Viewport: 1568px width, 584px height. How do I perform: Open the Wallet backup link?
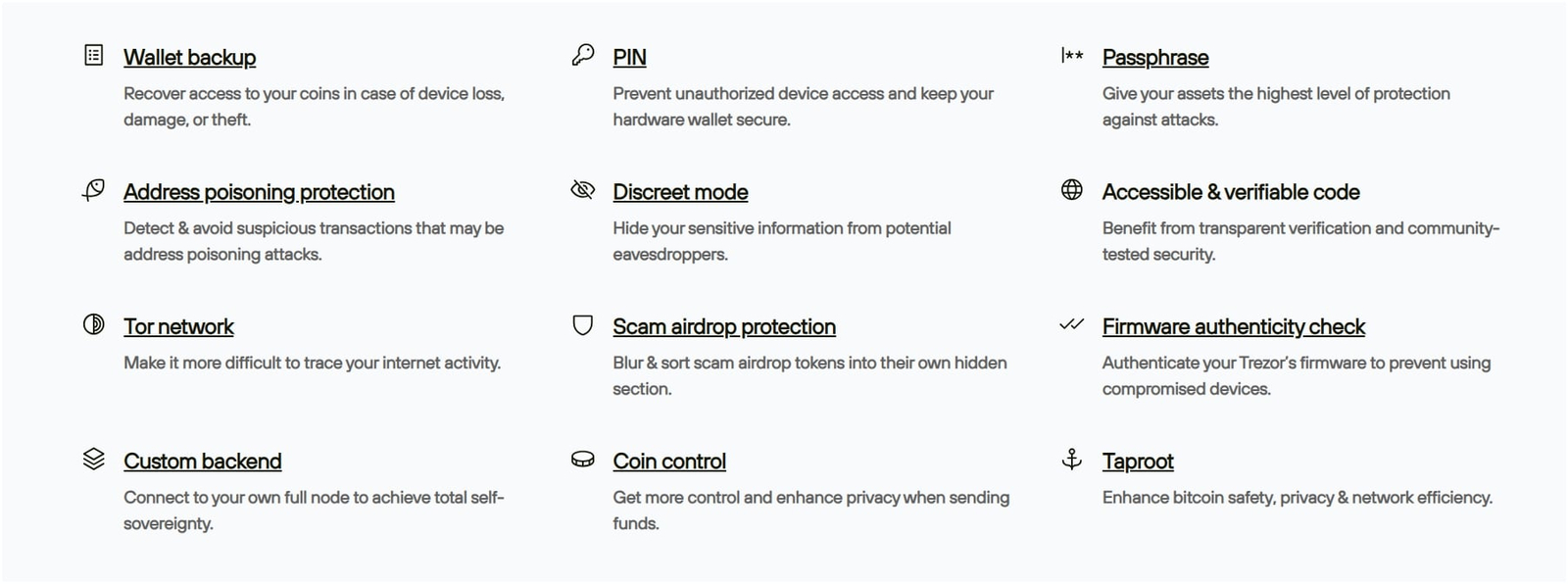coord(189,58)
